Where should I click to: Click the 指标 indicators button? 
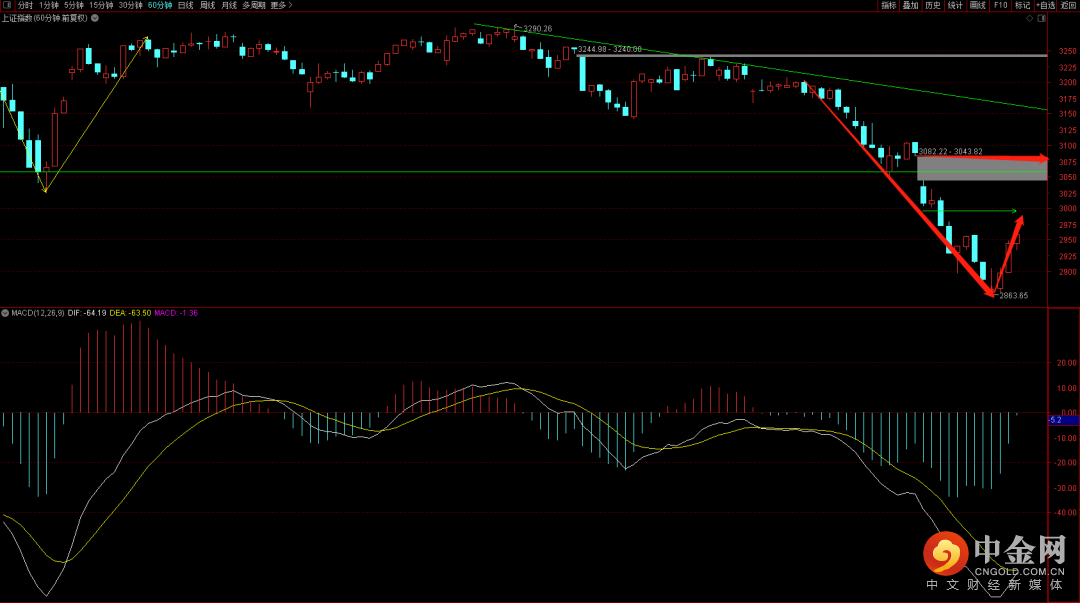tap(888, 5)
